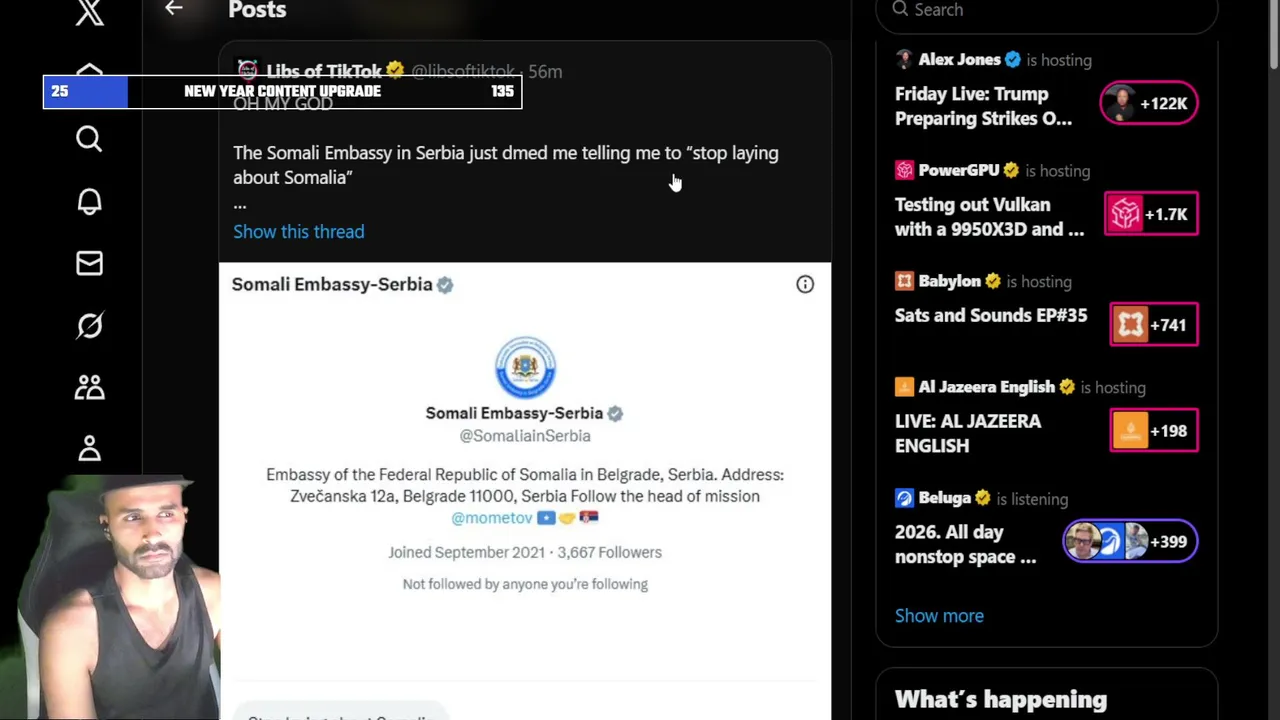The width and height of the screenshot is (1280, 720).
Task: Join Al Jazeera English +198 live
Action: coord(1153,431)
